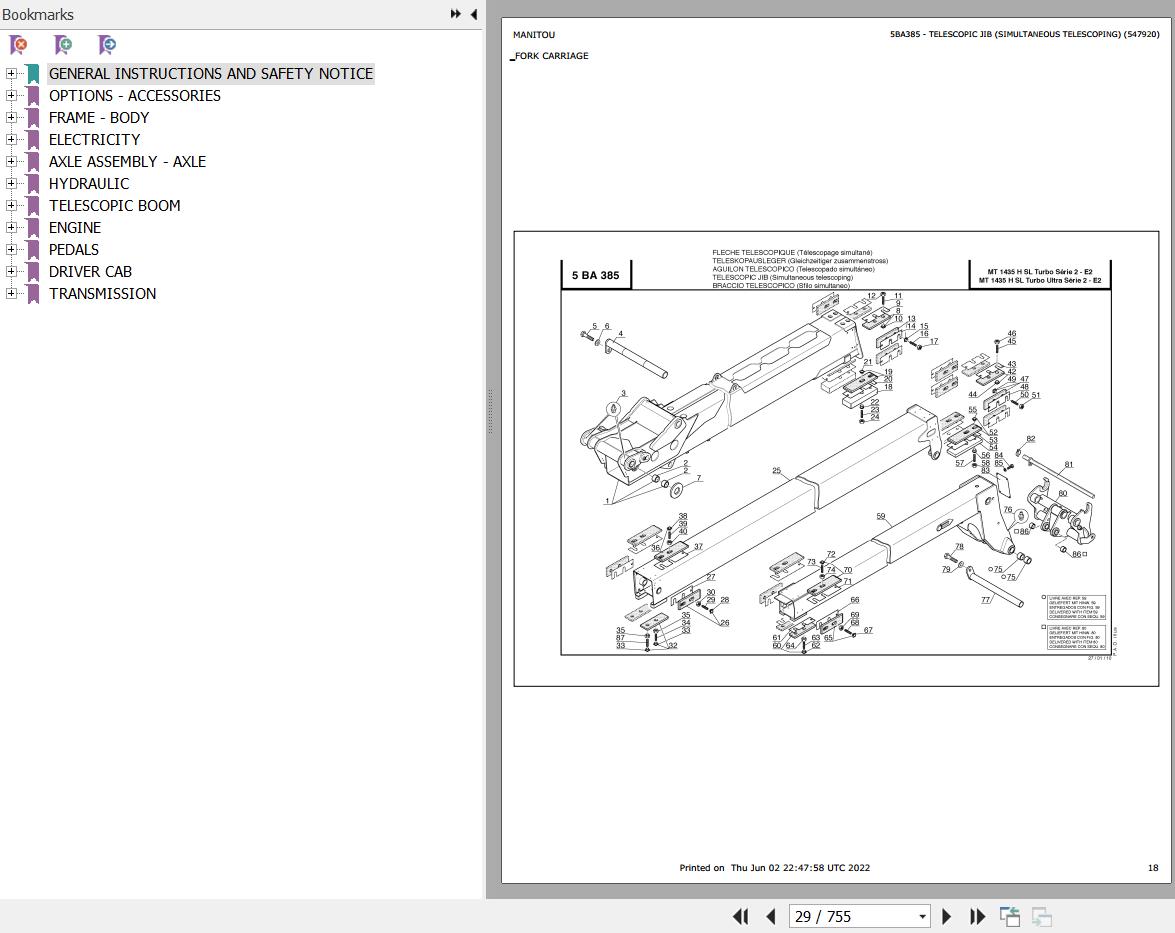
Task: Click the bookmark icon beside TELESCOPIC BOOM
Action: pyautogui.click(x=33, y=205)
